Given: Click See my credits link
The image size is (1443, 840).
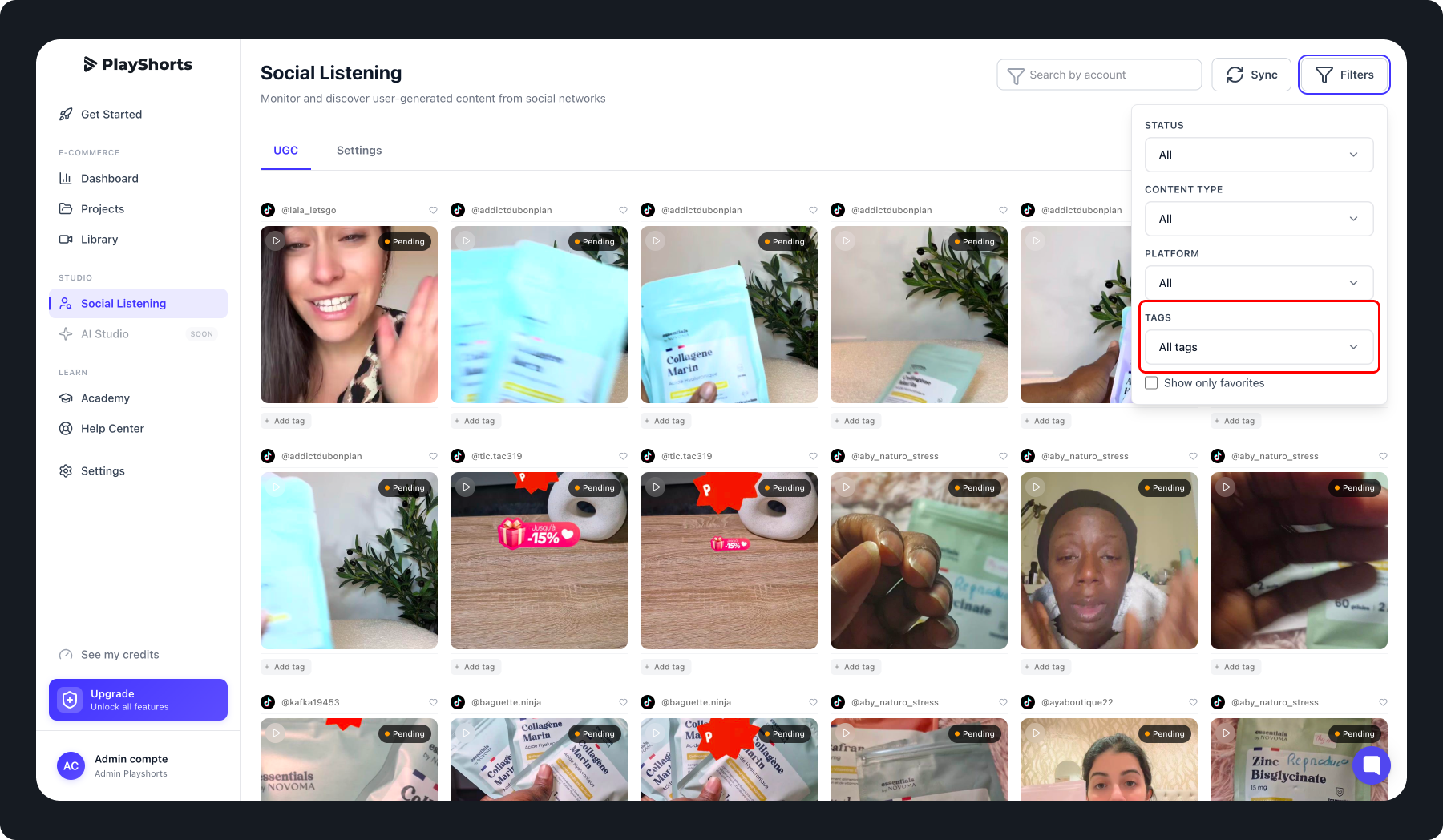Looking at the screenshot, I should coord(120,655).
